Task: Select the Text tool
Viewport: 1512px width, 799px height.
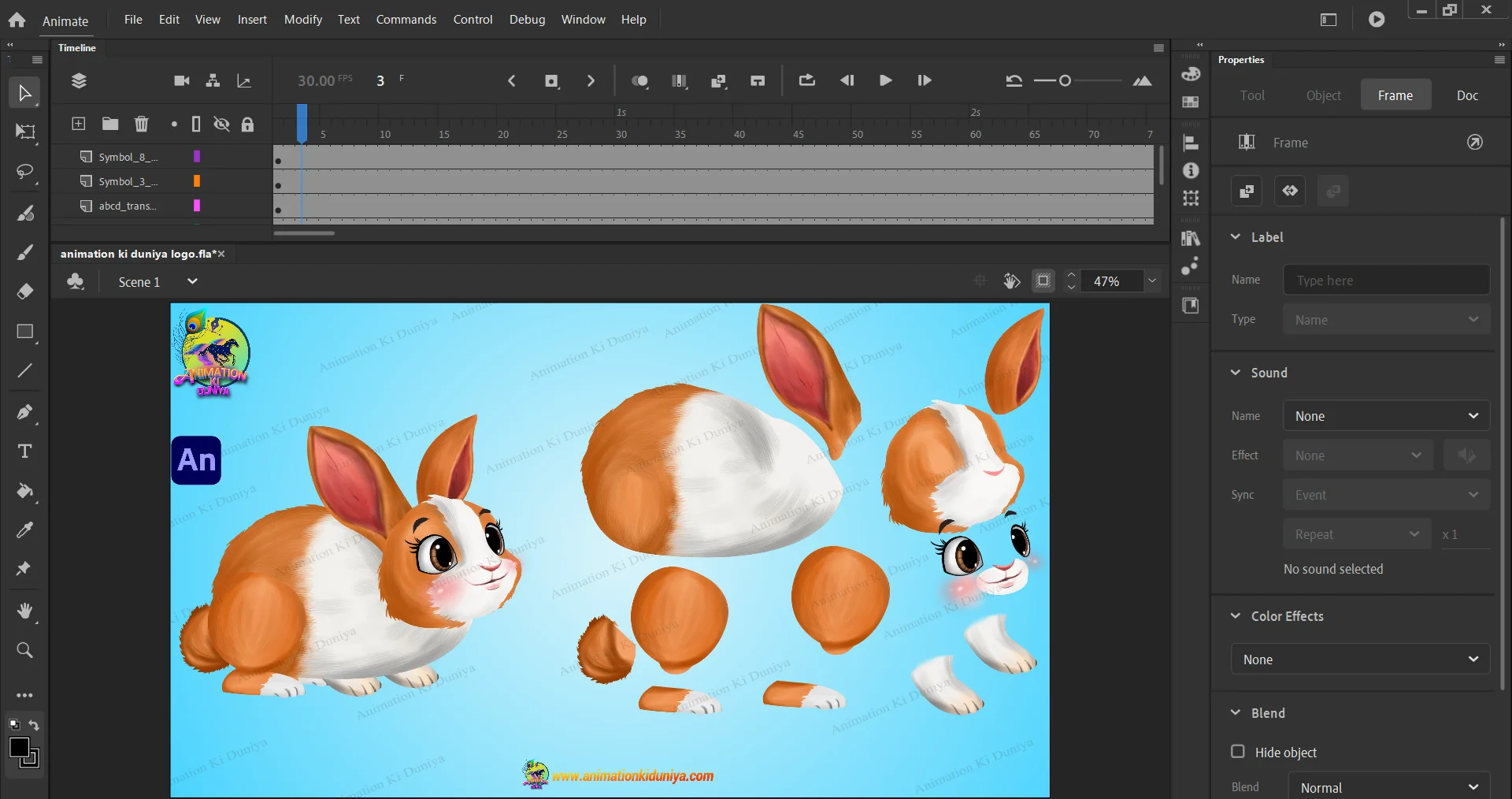Action: click(25, 452)
